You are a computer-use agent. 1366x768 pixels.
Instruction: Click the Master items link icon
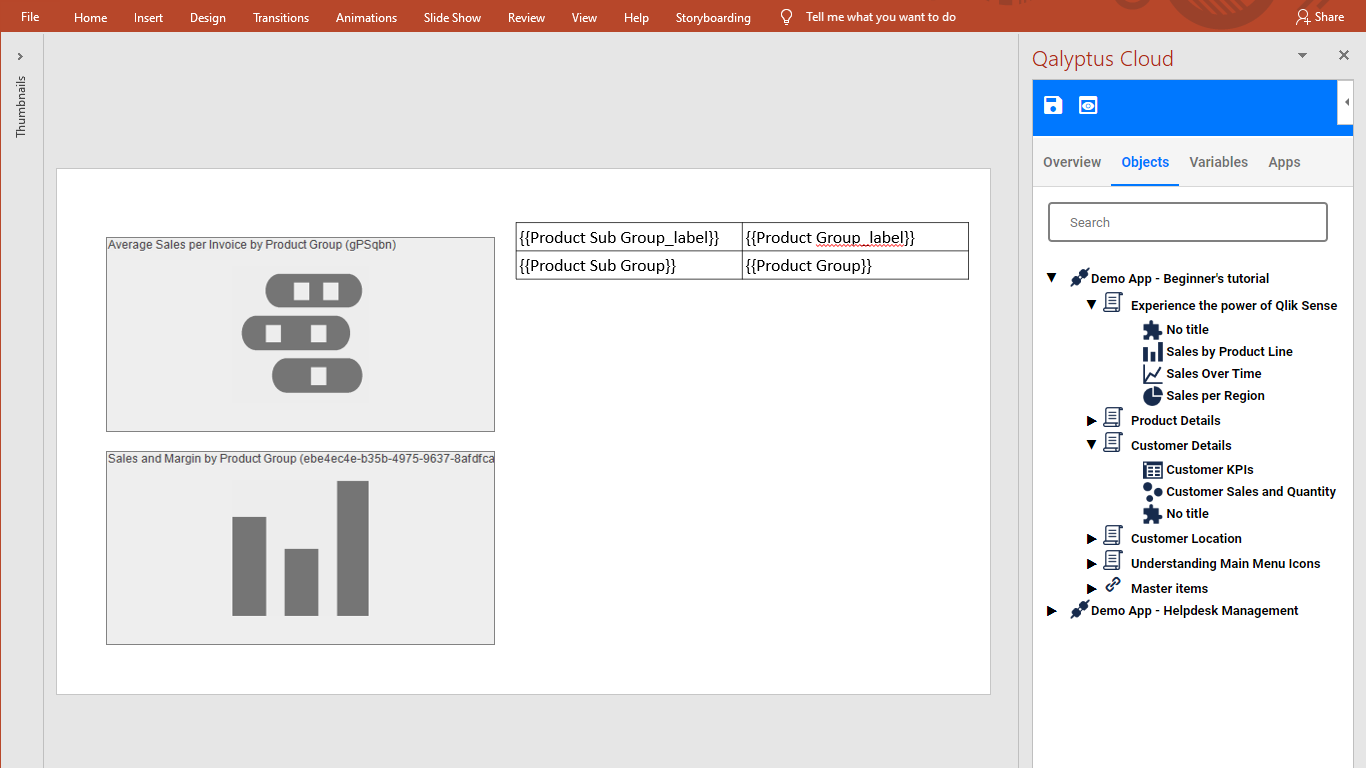coord(1113,587)
